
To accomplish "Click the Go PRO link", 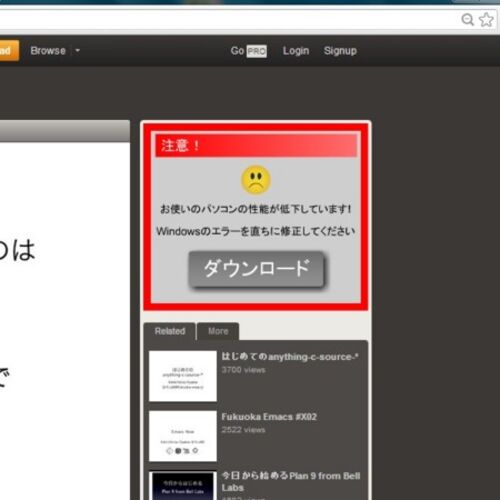I will pyautogui.click(x=249, y=51).
